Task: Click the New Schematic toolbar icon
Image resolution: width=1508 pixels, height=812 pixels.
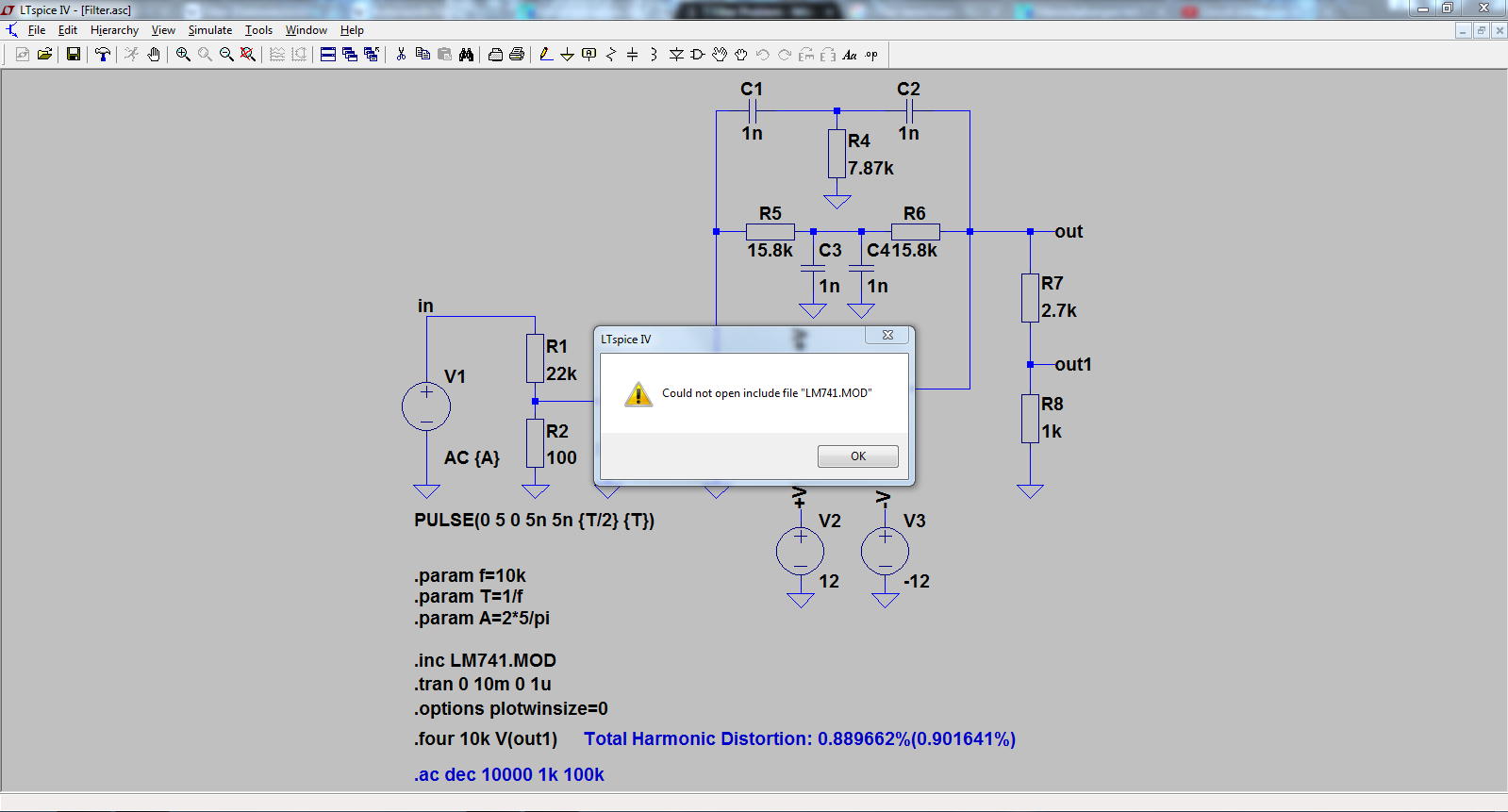Action: click(x=23, y=55)
